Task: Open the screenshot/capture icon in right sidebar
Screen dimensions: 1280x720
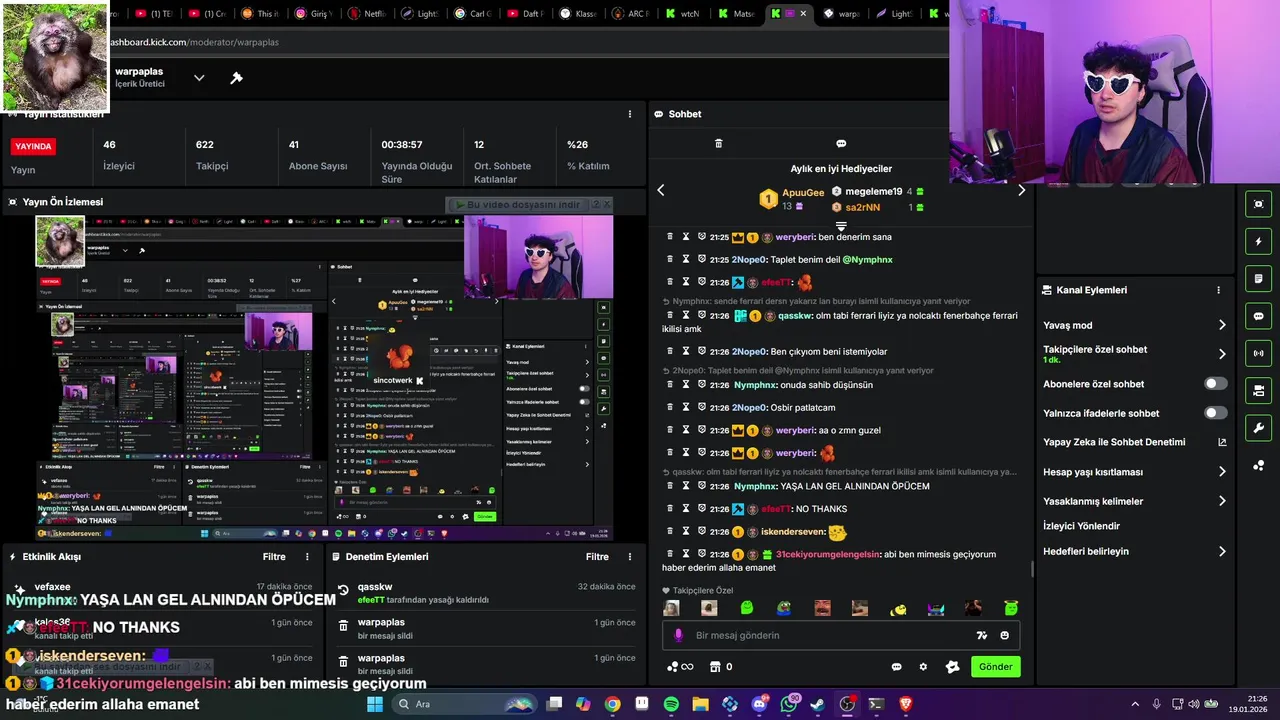Action: [x=1258, y=204]
